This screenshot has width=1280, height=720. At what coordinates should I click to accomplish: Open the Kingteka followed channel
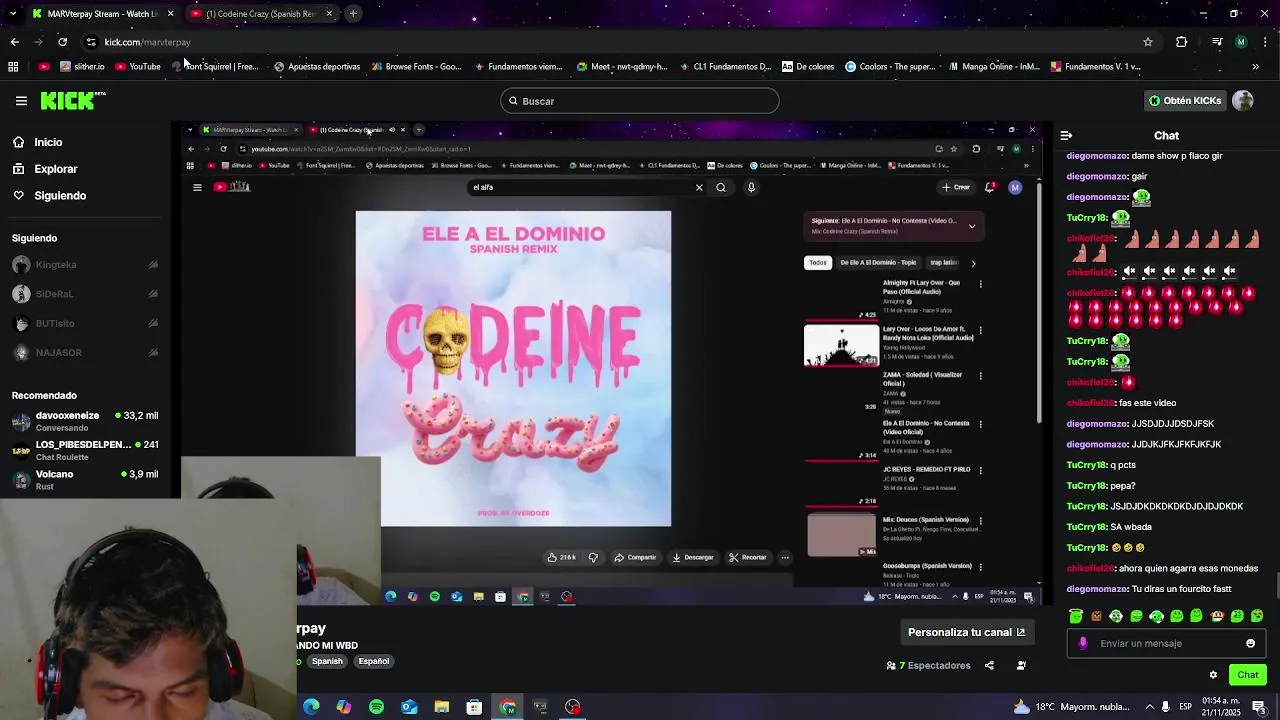[85, 265]
